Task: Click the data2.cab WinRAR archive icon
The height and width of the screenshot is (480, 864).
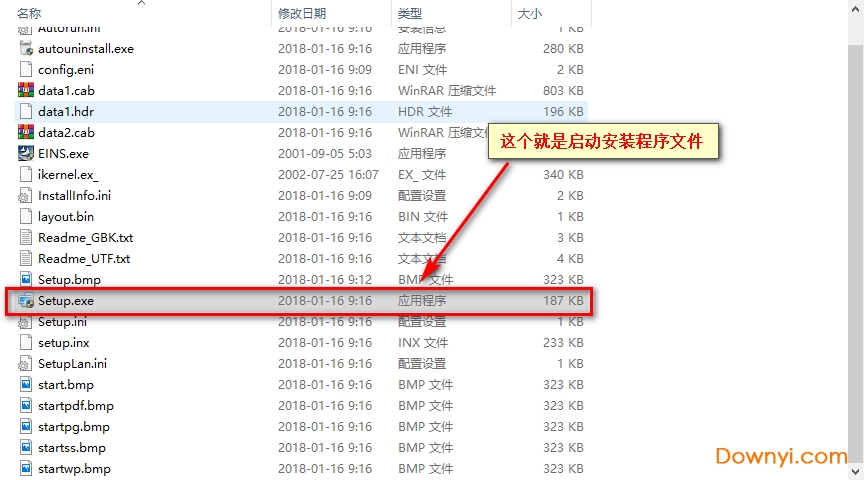Action: (26, 132)
